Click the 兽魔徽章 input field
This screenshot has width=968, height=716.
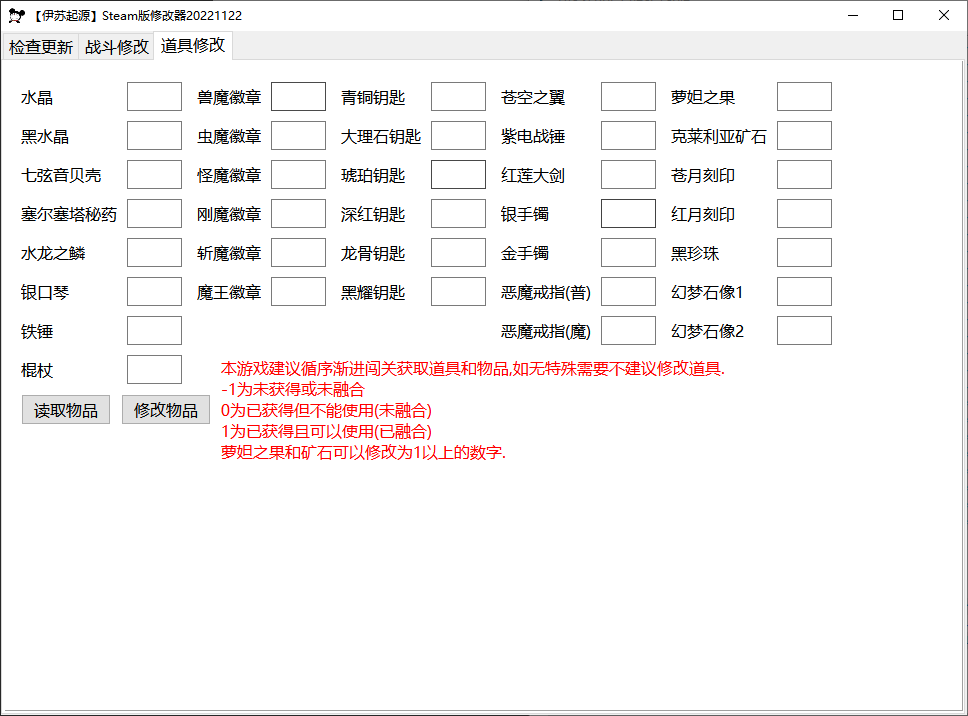297,96
